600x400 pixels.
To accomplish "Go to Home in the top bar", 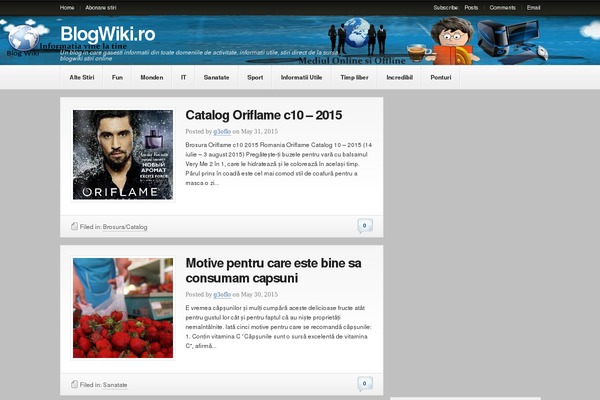I will 67,8.
